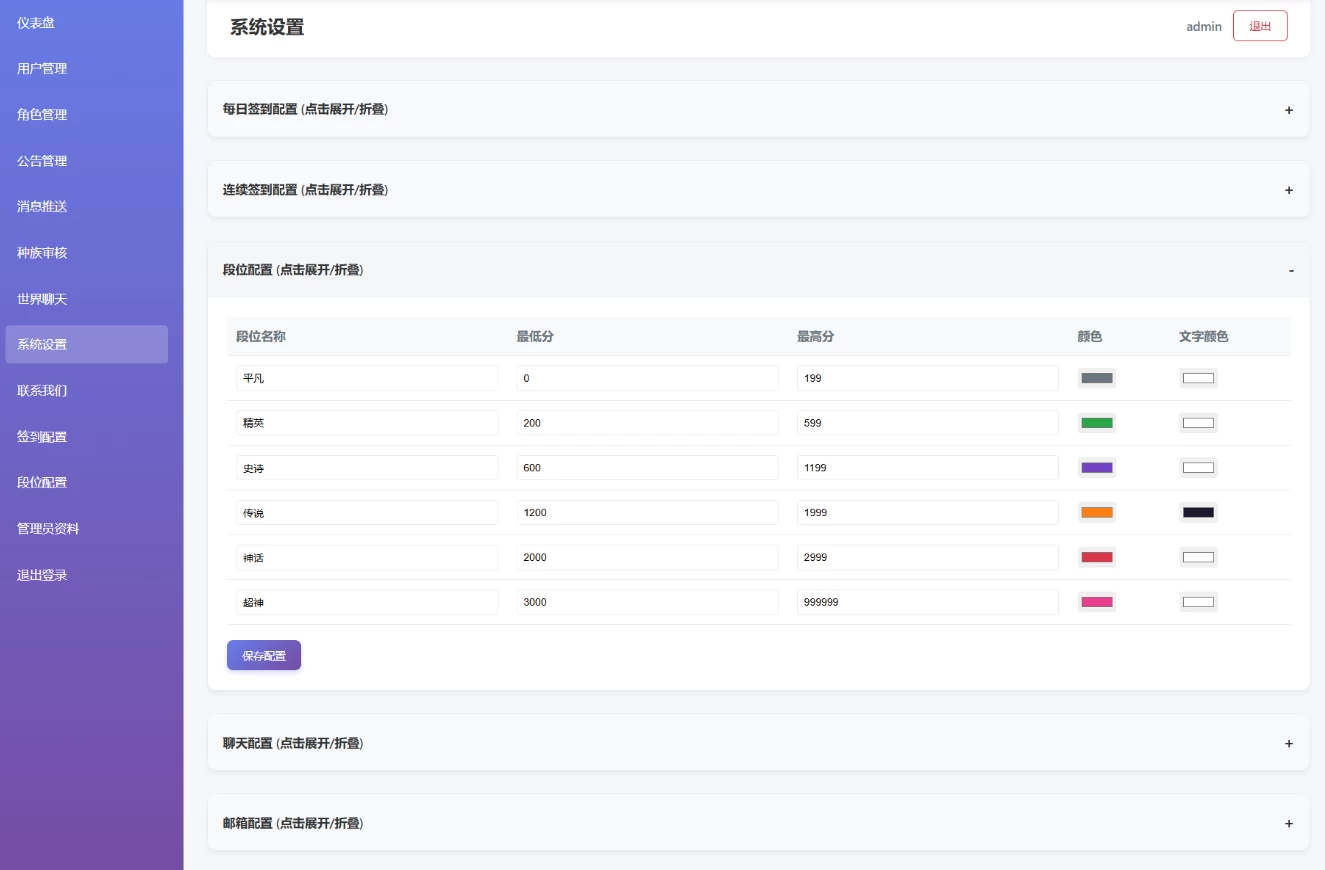Go to 消息推送 in the sidebar

(40, 206)
